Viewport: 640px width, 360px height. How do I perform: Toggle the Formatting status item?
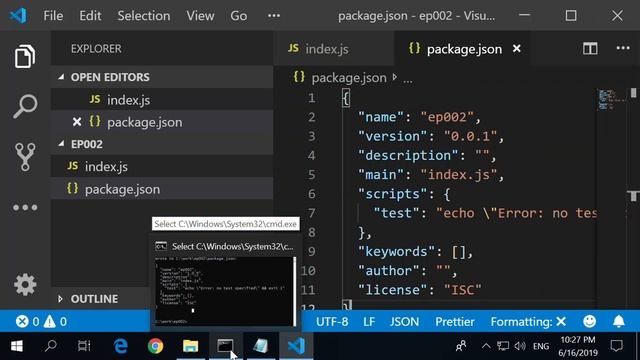coord(528,322)
